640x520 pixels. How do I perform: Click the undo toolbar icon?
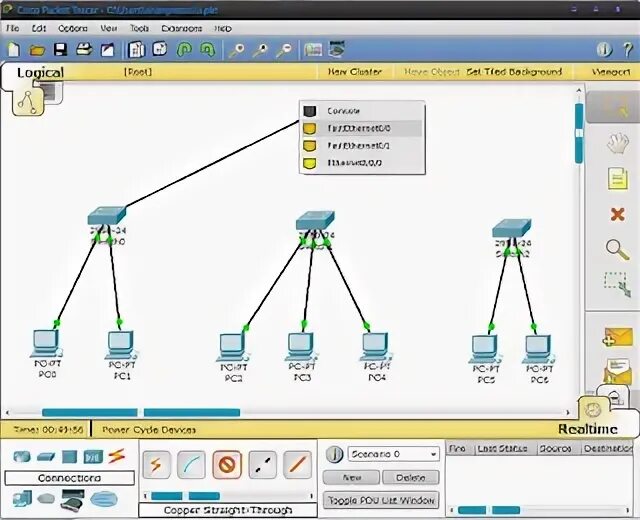pos(184,49)
